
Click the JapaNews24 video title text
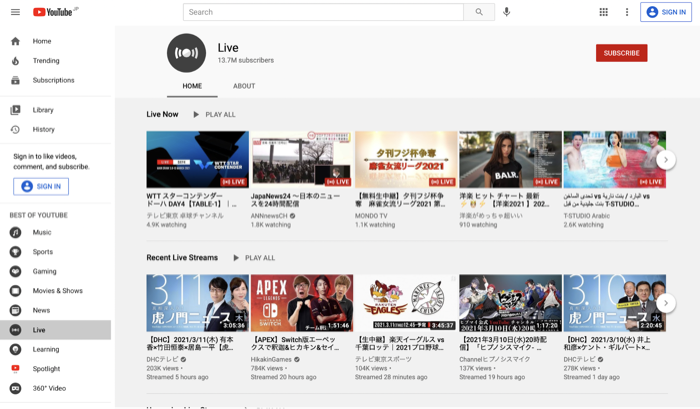[x=296, y=200]
